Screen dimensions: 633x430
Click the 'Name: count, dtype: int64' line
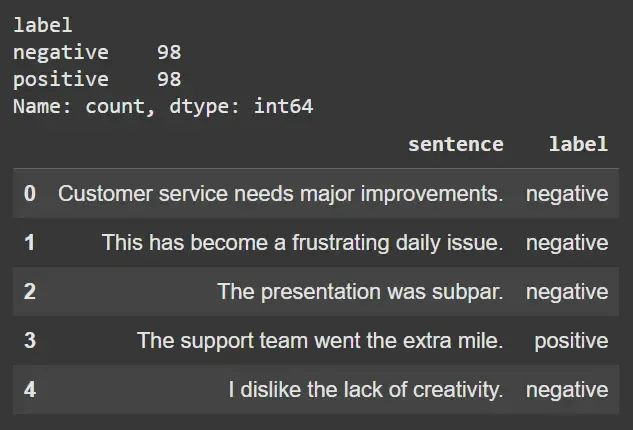(163, 106)
